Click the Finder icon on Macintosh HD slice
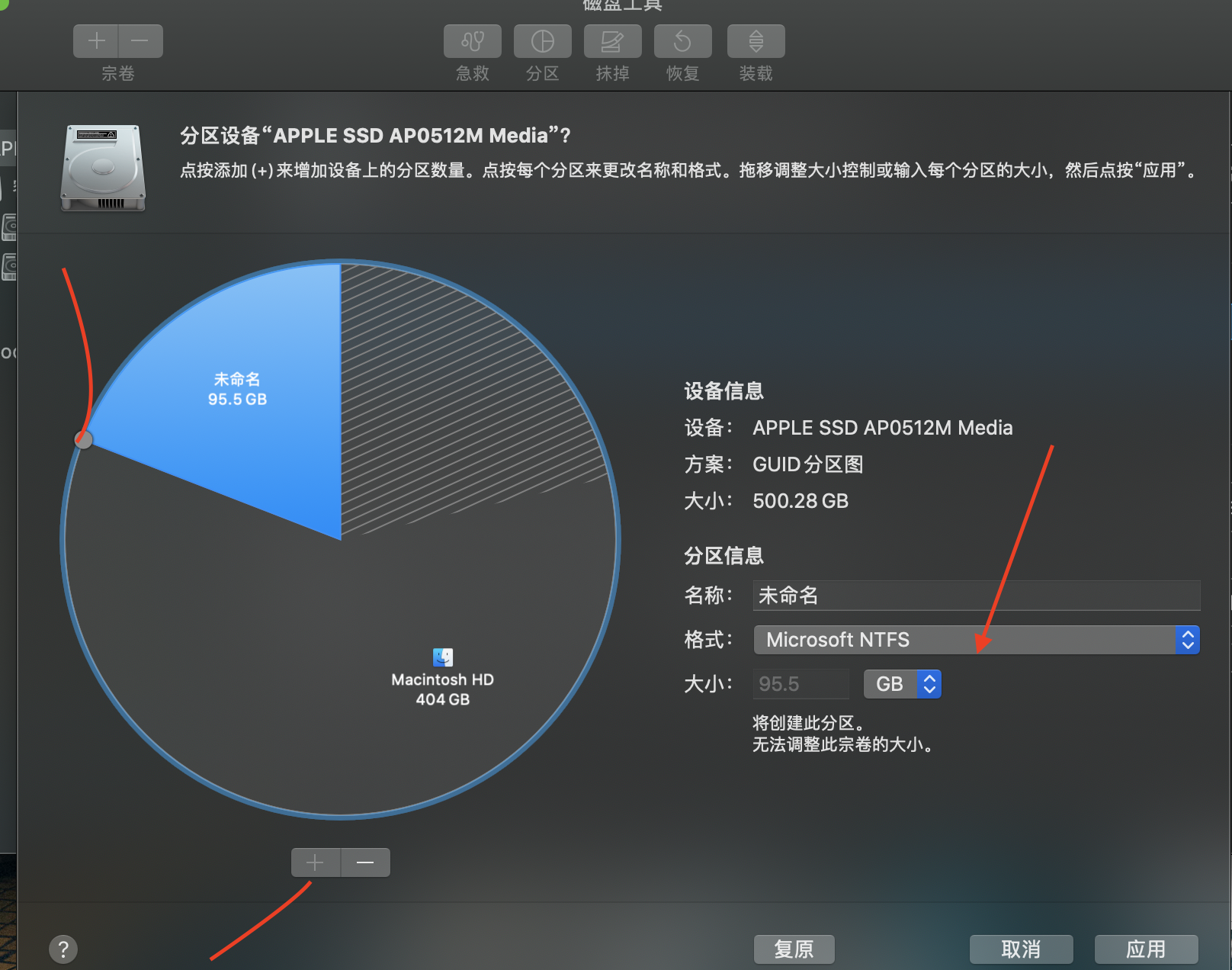 pos(443,657)
